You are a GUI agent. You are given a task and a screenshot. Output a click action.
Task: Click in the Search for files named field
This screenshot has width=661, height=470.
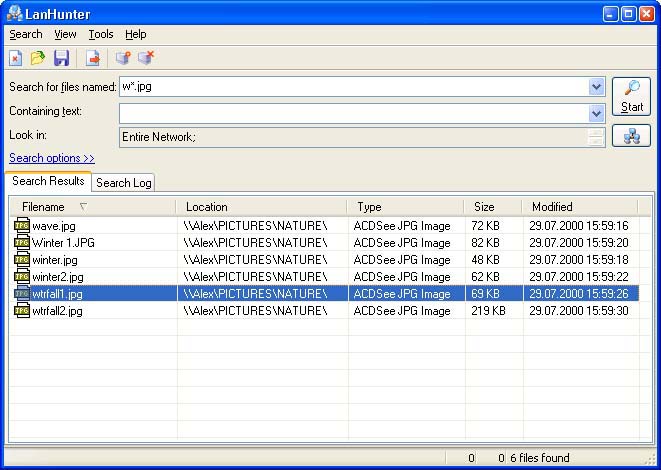tap(354, 87)
